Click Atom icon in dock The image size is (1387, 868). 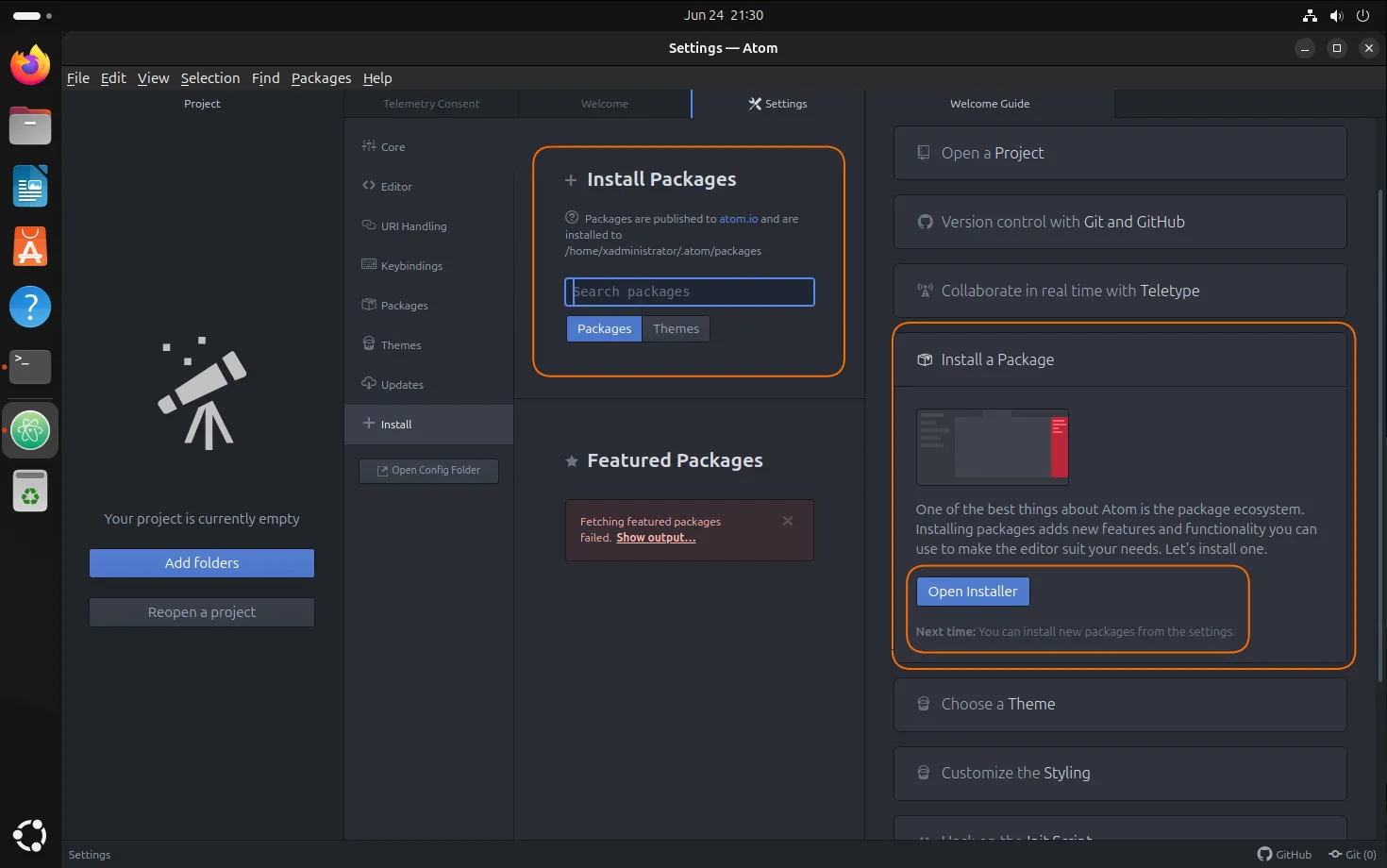click(x=30, y=430)
